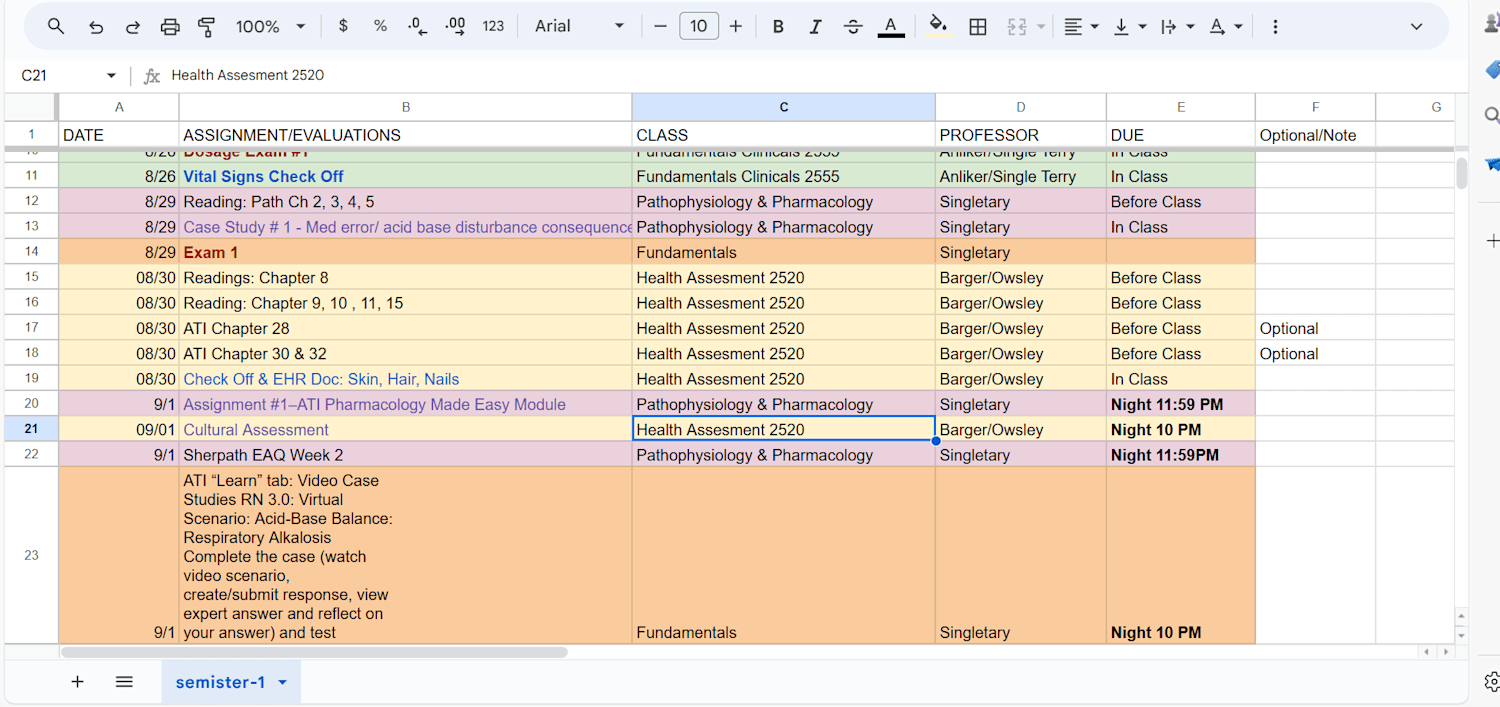This screenshot has width=1500, height=707.
Task: Open the Name box dropdown arrow
Action: (x=111, y=75)
